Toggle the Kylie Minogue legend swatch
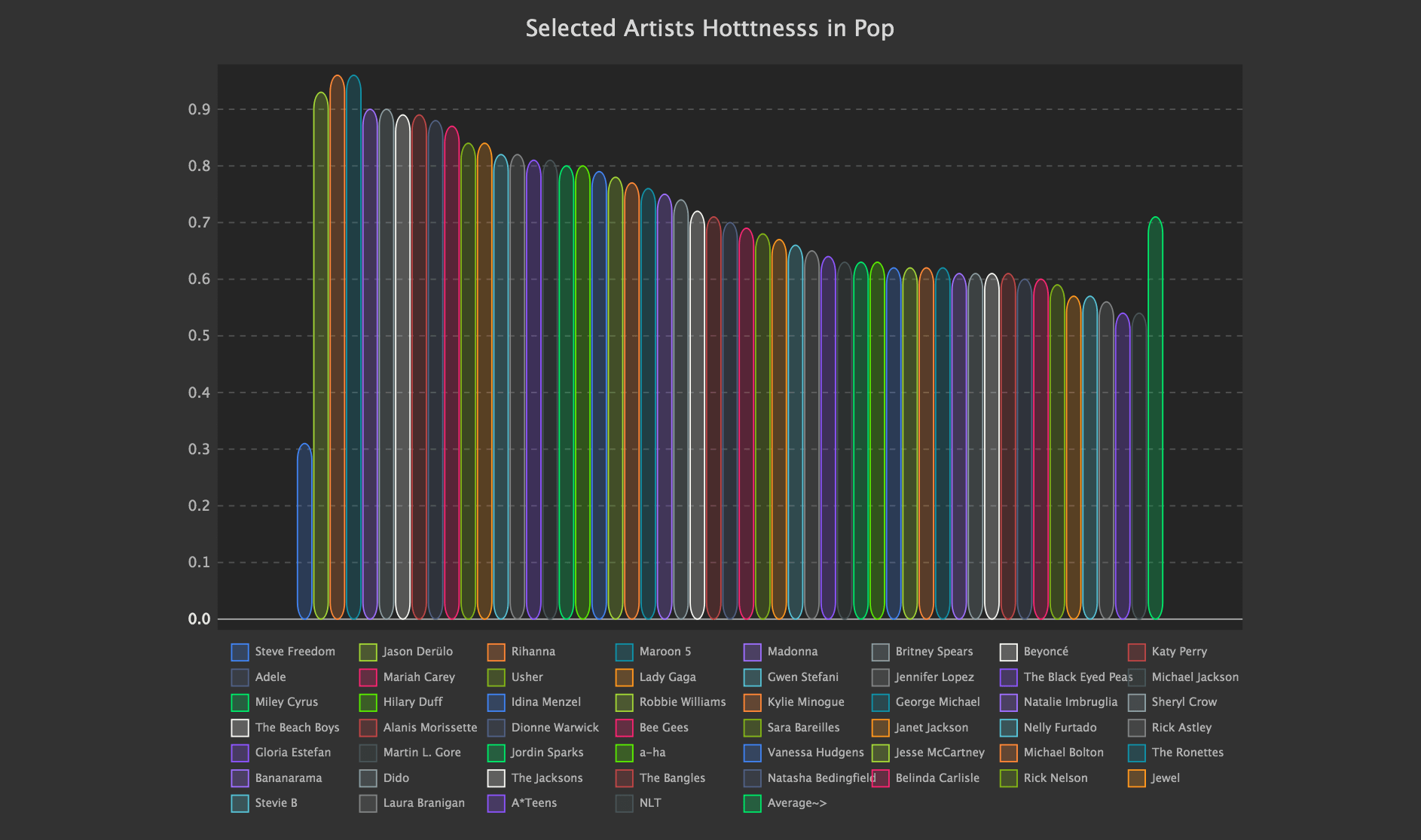 (752, 702)
